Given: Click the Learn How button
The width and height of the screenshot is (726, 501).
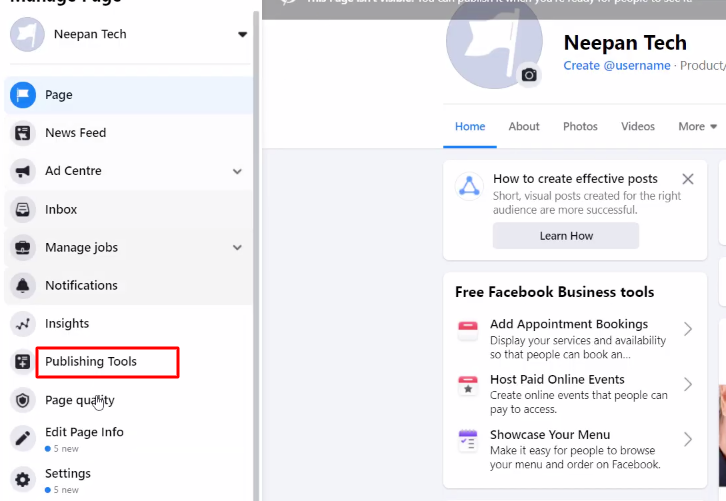Looking at the screenshot, I should (x=566, y=236).
